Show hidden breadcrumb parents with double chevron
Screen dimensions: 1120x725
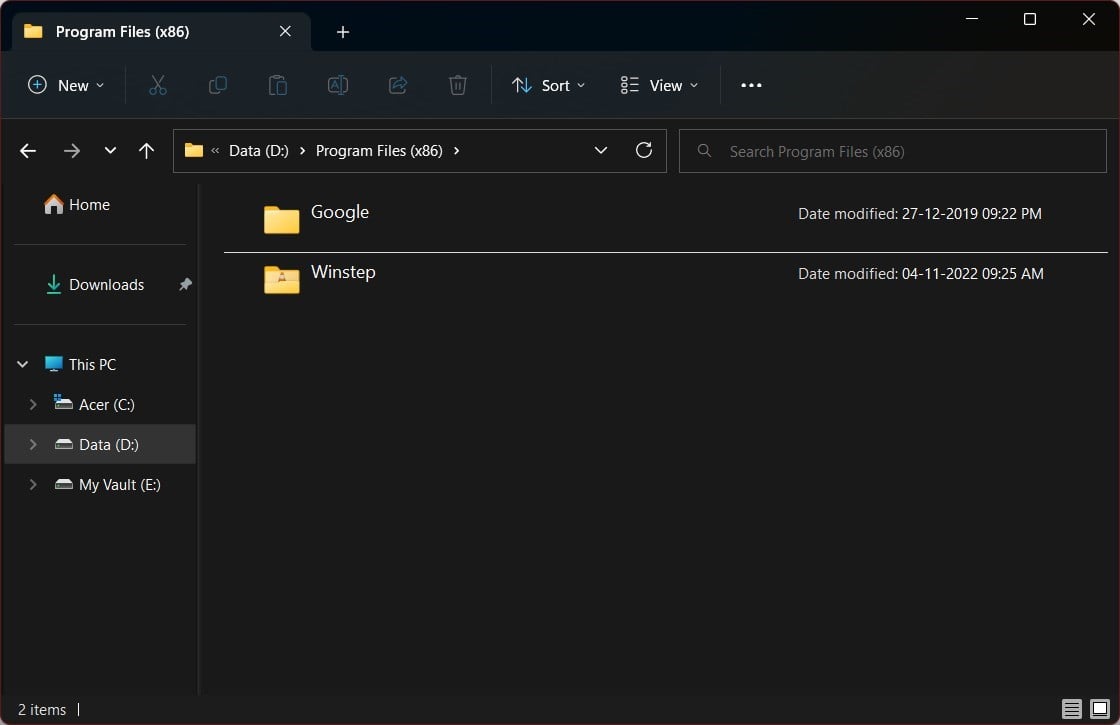coord(215,151)
